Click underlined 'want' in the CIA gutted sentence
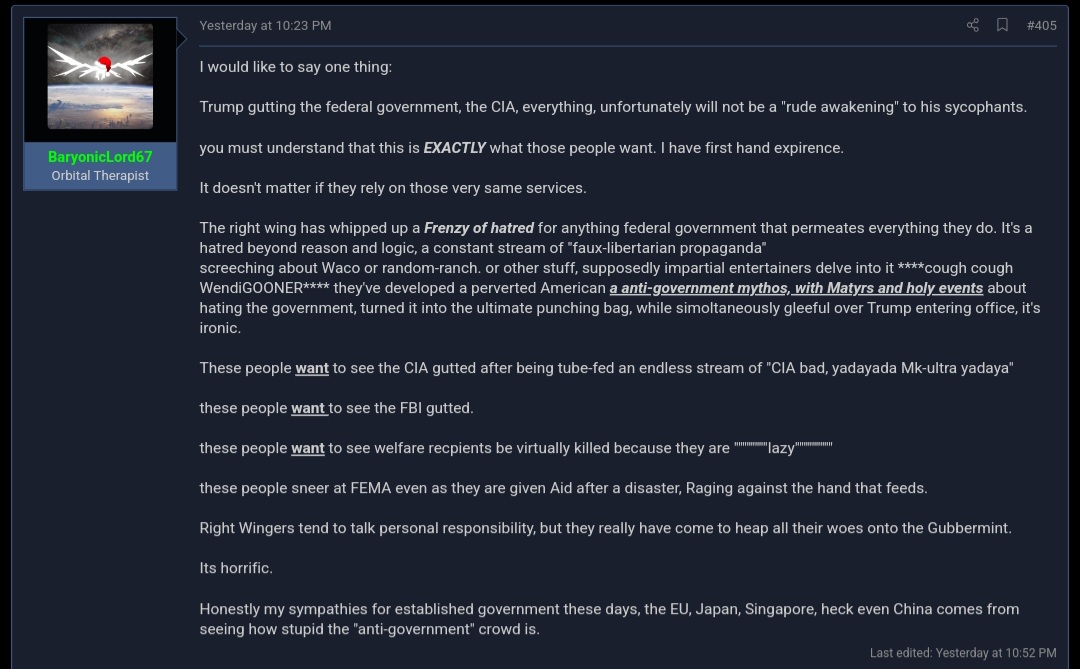This screenshot has width=1080, height=669. click(312, 369)
